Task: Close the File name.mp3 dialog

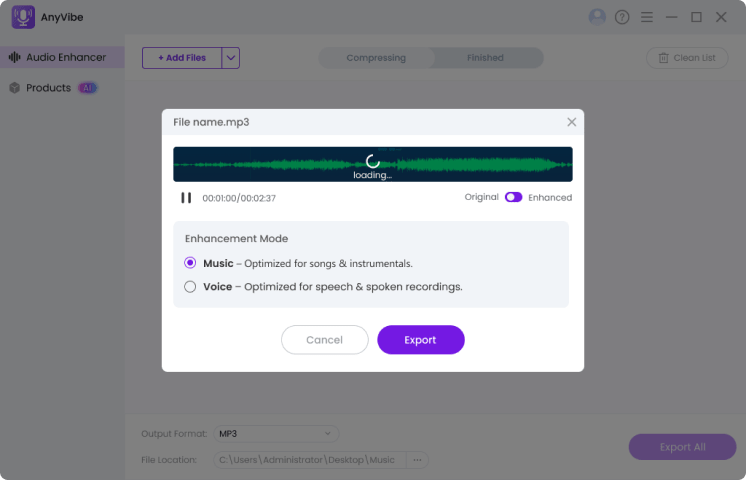Action: click(x=571, y=122)
